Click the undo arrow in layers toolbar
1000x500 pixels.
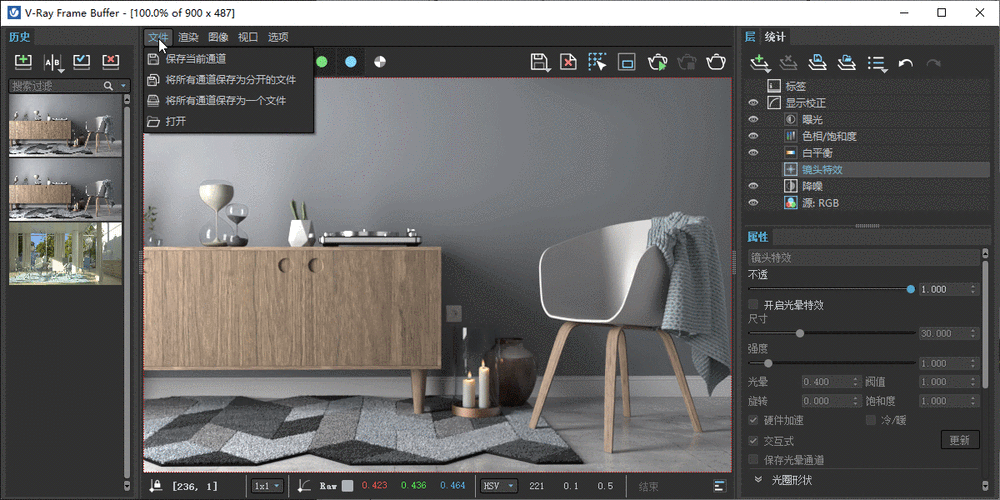coord(906,63)
